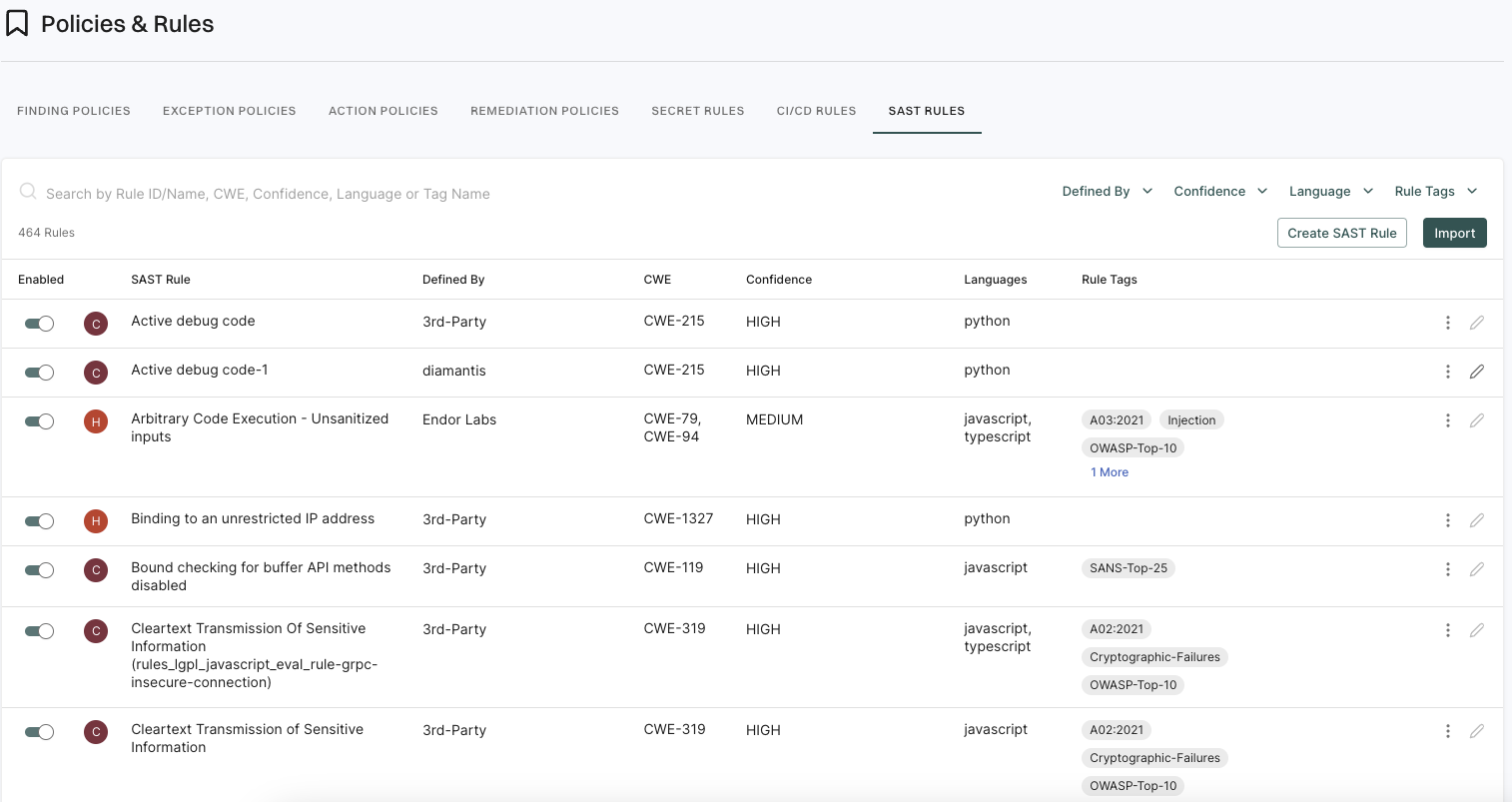The image size is (1512, 802).
Task: Open the Confidence filter dropdown
Action: pyautogui.click(x=1219, y=191)
